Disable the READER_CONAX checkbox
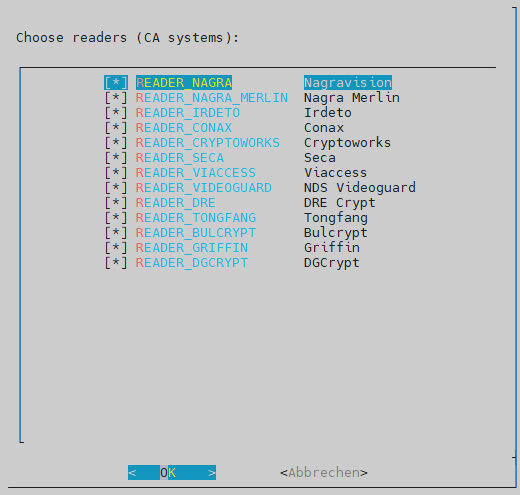Image resolution: width=520 pixels, height=495 pixels. (x=116, y=128)
